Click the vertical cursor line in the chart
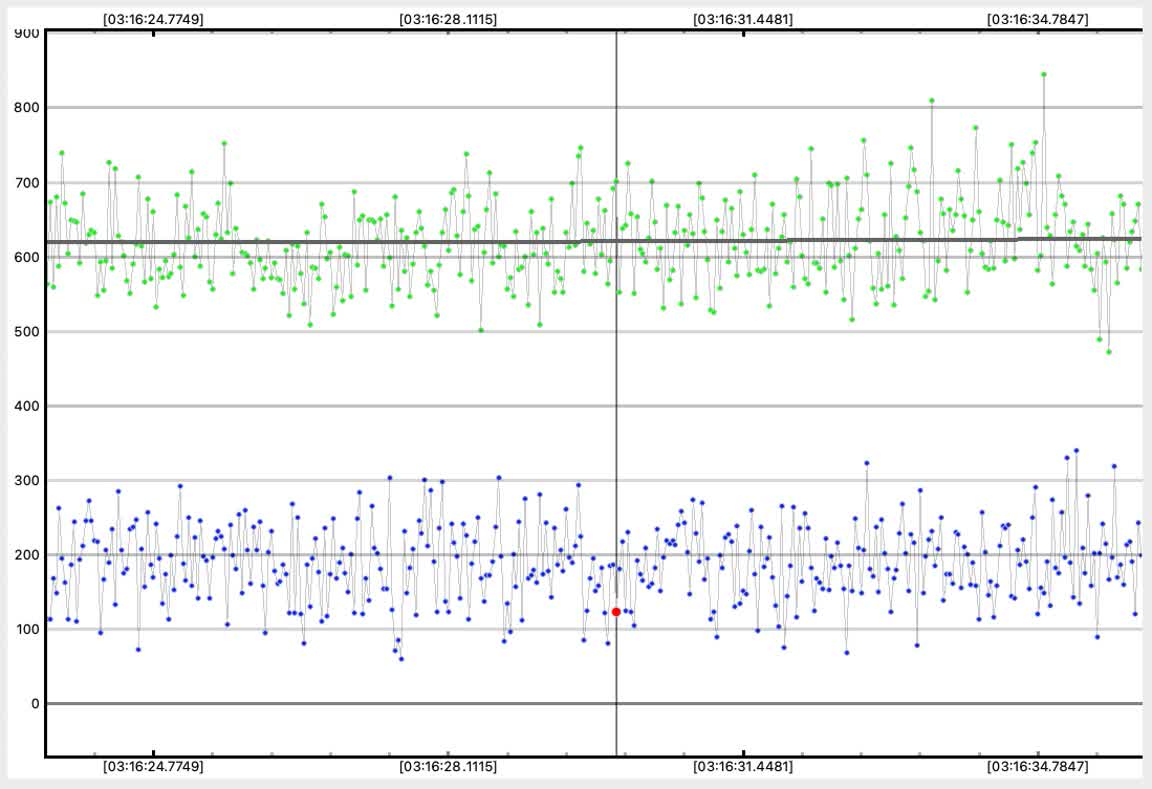This screenshot has height=789, width=1152. [616, 400]
